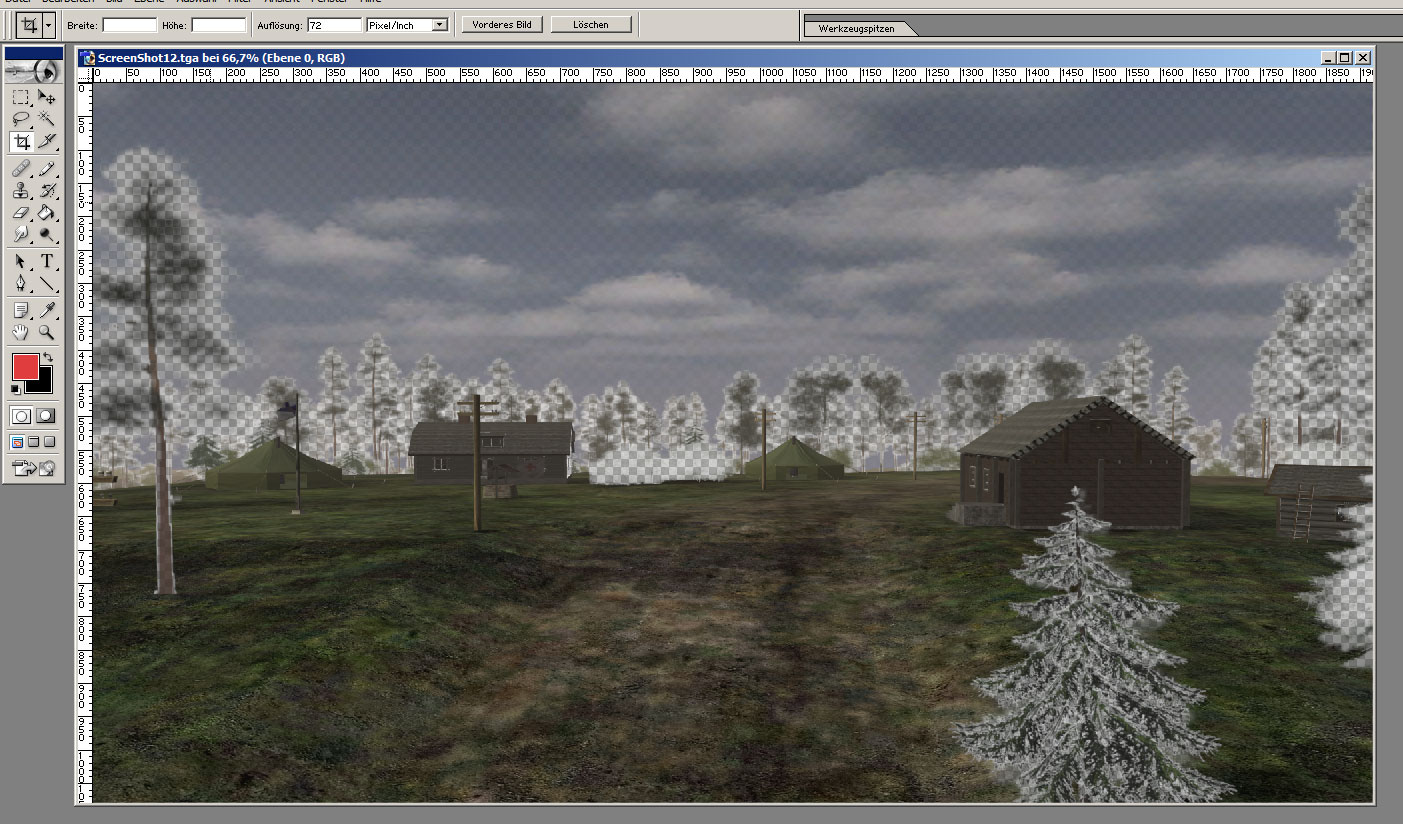The height and width of the screenshot is (824, 1403).
Task: Select the Notes tool
Action: (20, 310)
